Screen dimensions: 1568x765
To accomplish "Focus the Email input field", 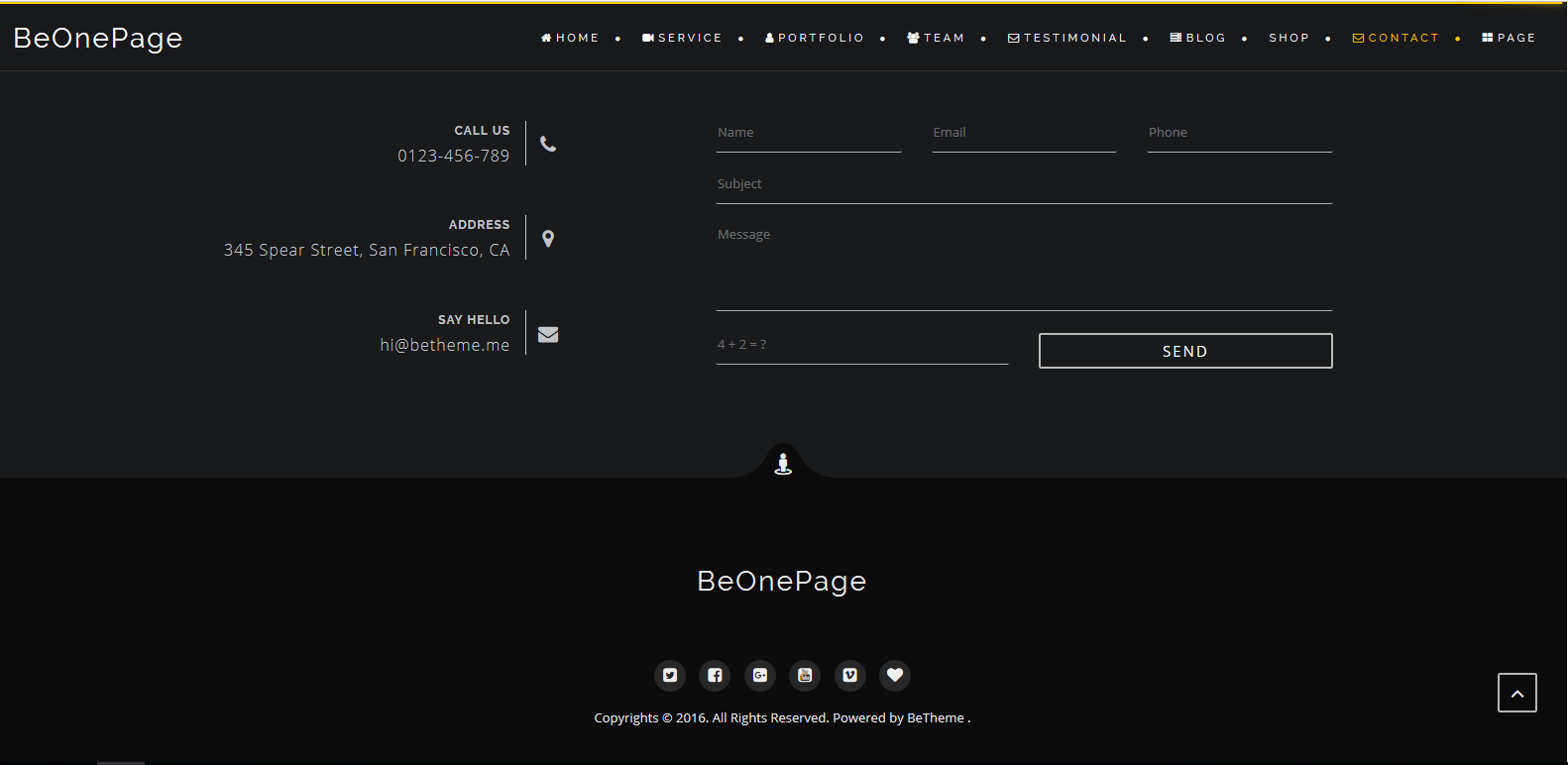I will [1024, 134].
